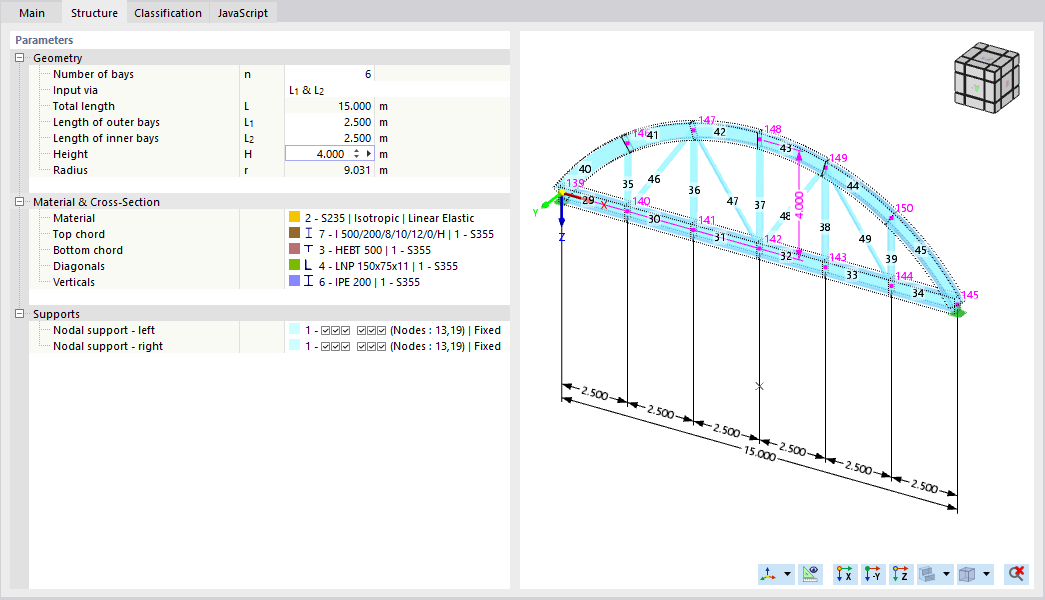Toggle the show dimensions icon with eye
The height and width of the screenshot is (600, 1045).
(x=810, y=574)
